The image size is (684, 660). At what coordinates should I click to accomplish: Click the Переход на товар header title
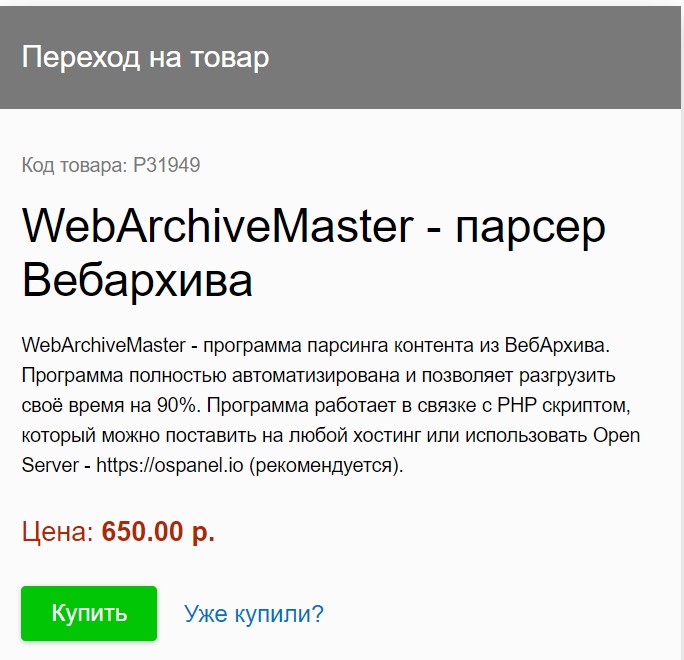145,57
